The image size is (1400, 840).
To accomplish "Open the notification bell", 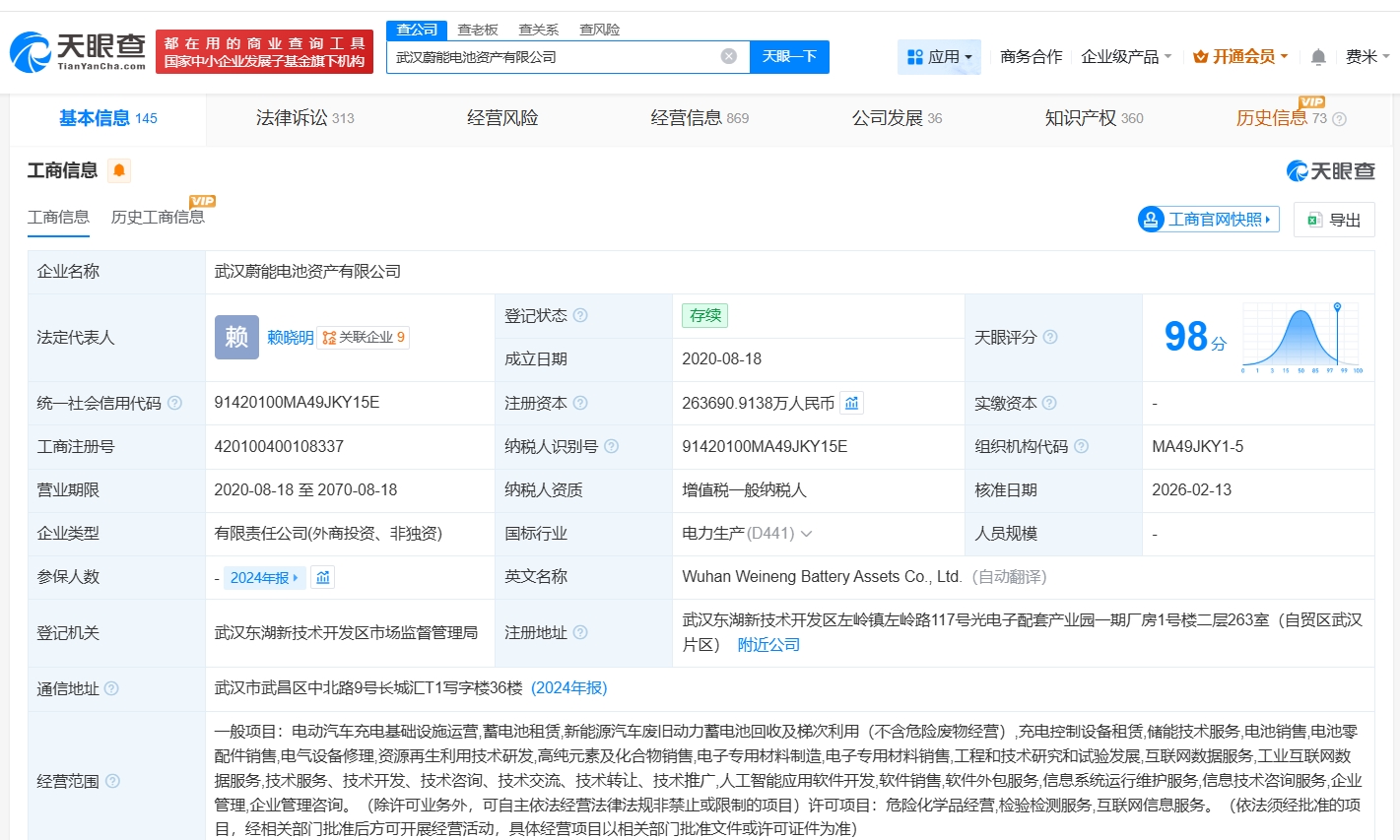I will click(x=1317, y=56).
